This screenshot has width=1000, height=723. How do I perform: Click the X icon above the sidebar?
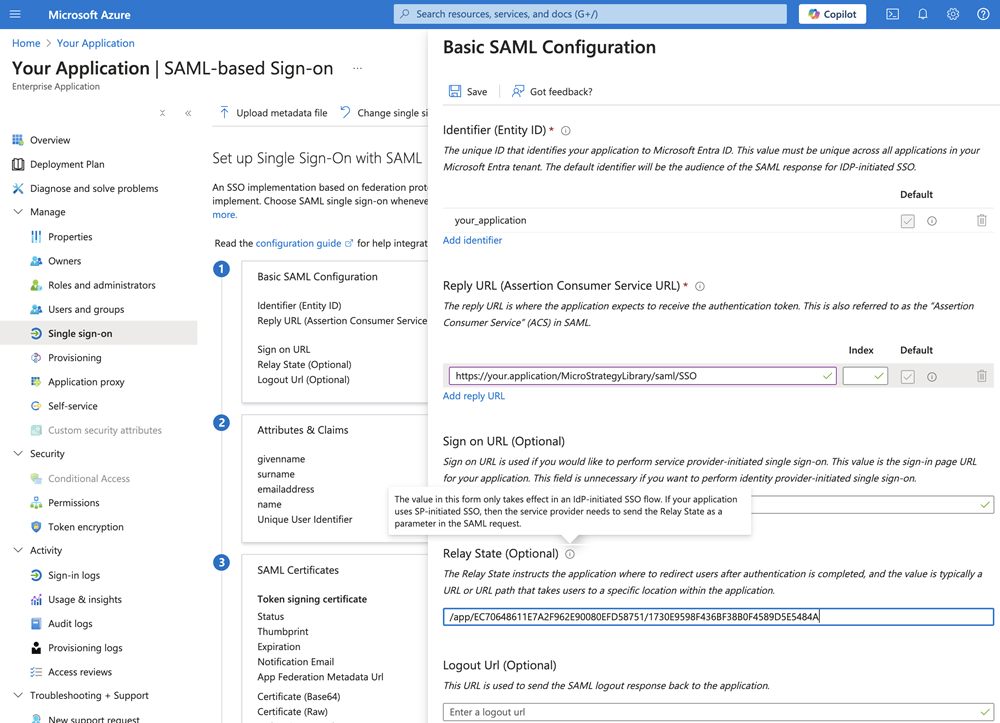tap(163, 113)
